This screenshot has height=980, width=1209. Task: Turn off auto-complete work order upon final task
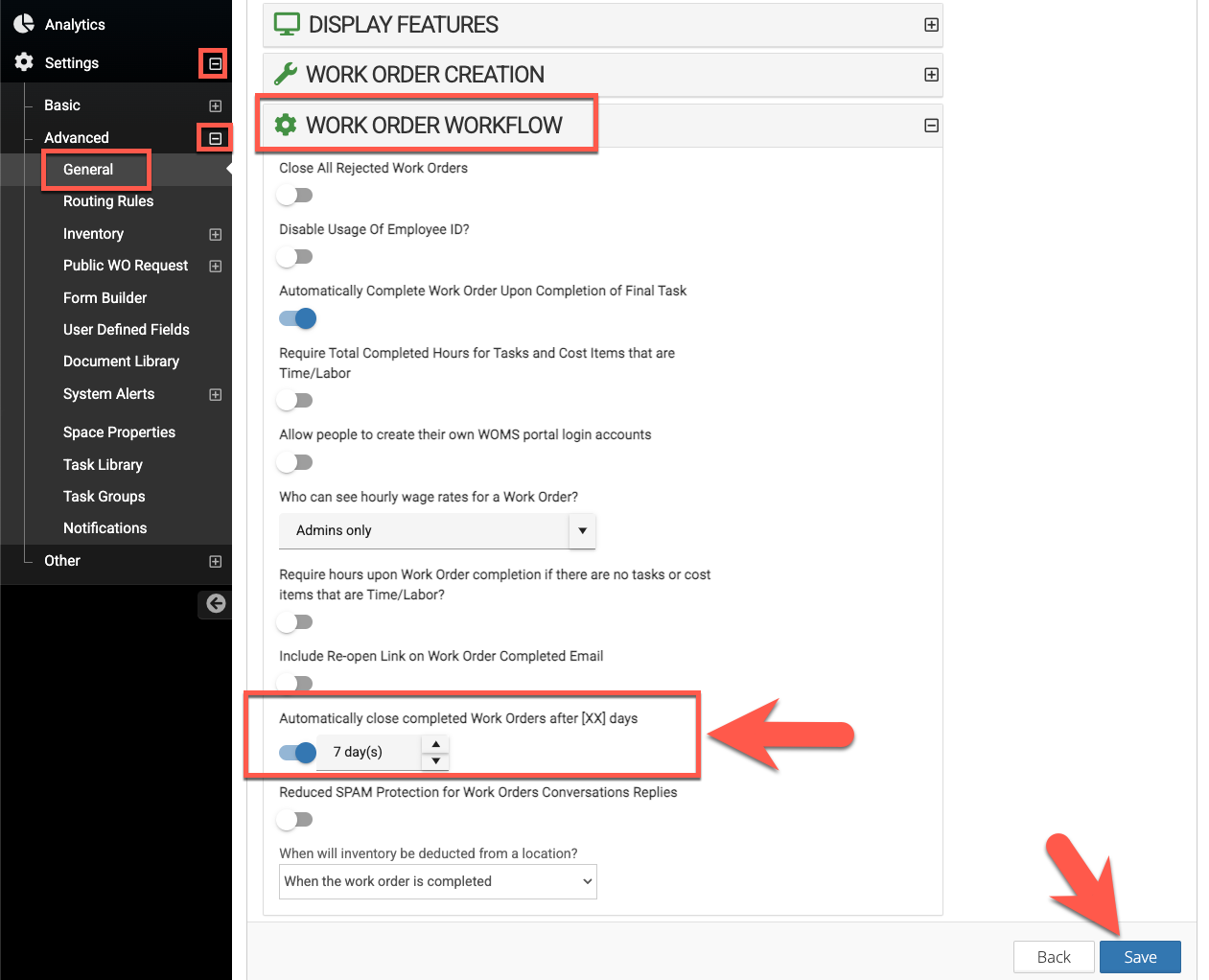pyautogui.click(x=297, y=318)
